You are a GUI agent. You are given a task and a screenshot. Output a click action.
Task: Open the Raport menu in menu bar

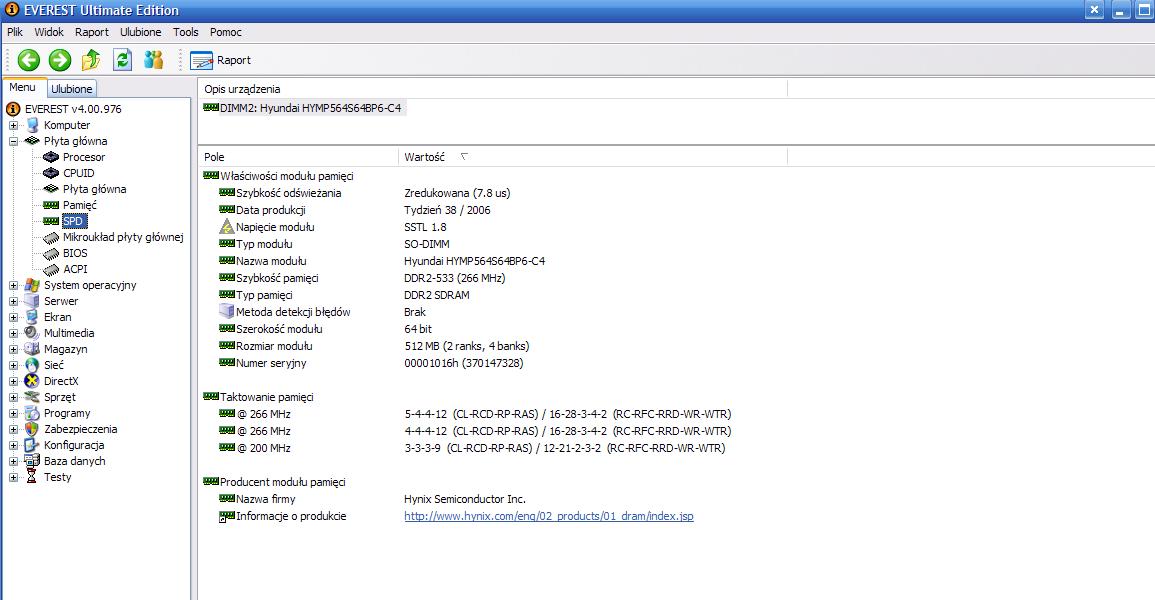click(x=91, y=32)
